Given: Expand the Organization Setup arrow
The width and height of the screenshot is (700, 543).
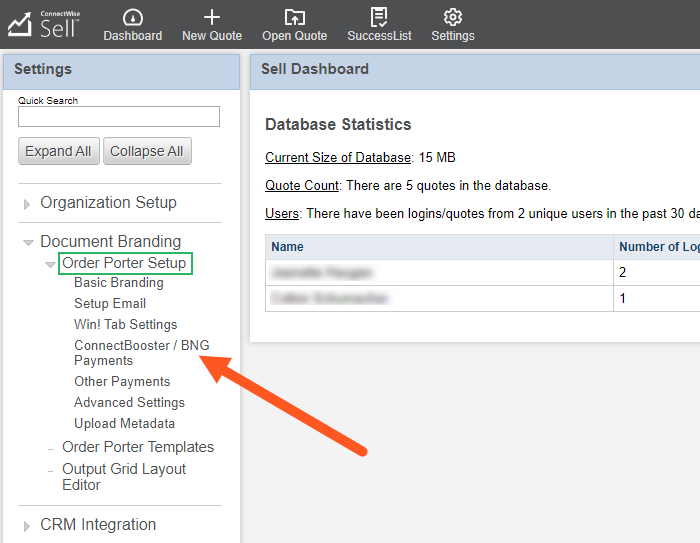Looking at the screenshot, I should (27, 205).
